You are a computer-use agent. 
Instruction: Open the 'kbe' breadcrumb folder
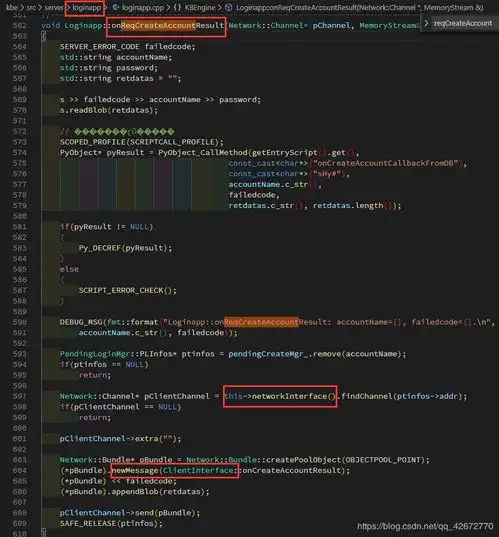point(11,7)
